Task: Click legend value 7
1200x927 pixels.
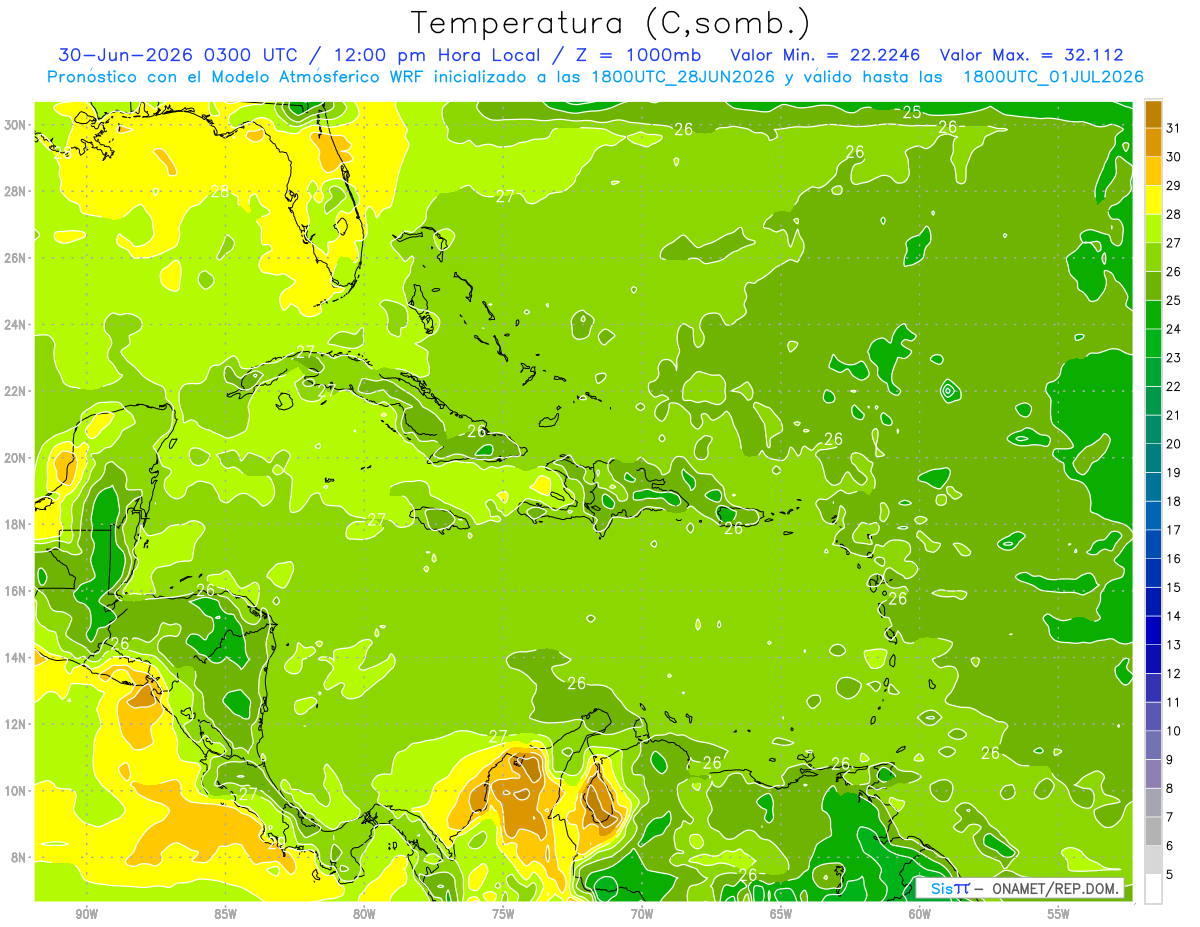Action: click(1170, 817)
